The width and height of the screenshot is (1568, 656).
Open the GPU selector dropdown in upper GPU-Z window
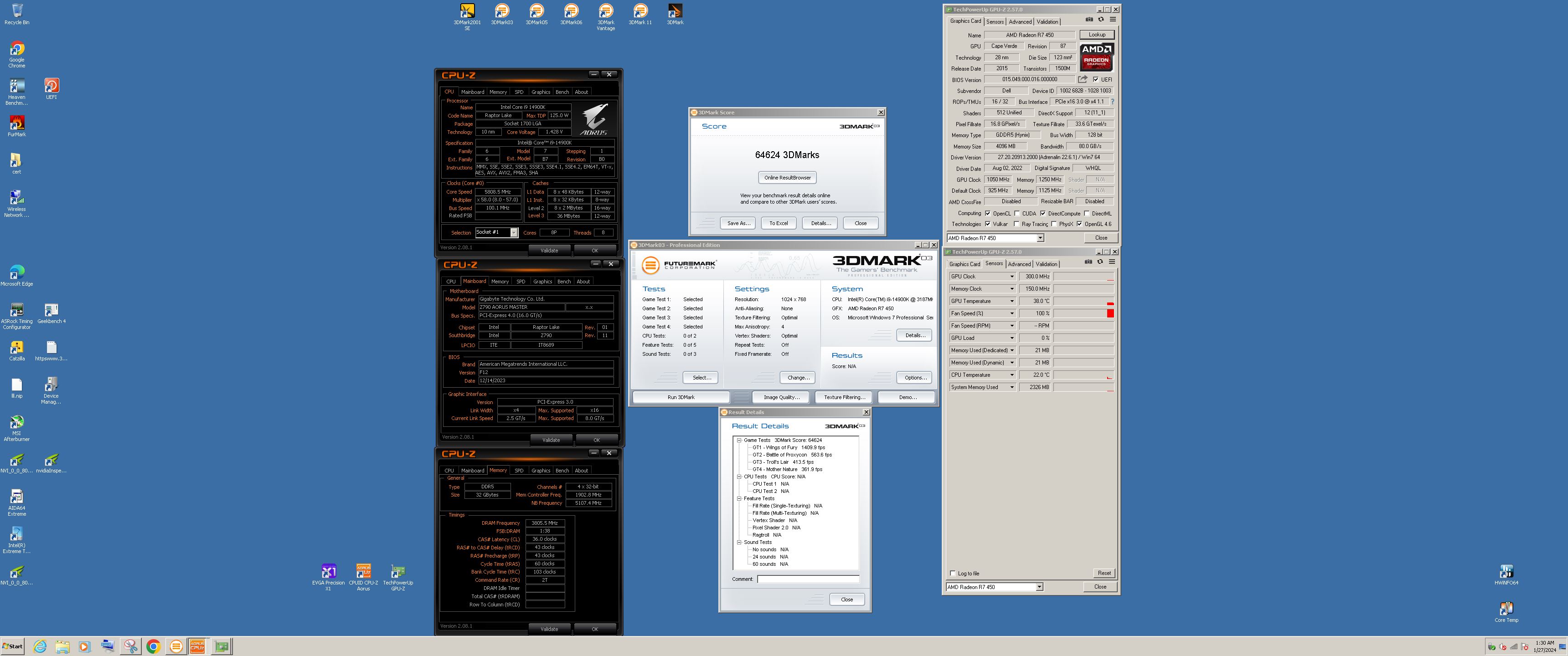point(1040,238)
